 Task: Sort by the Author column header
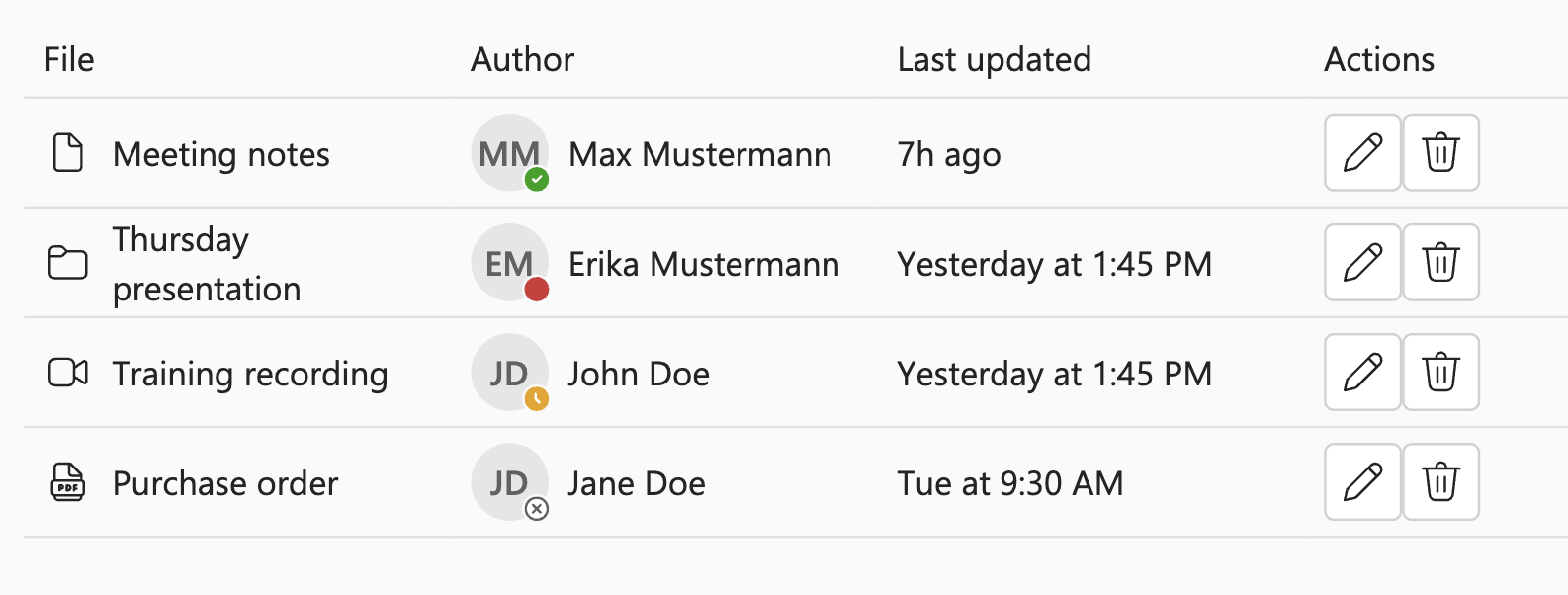pos(522,60)
